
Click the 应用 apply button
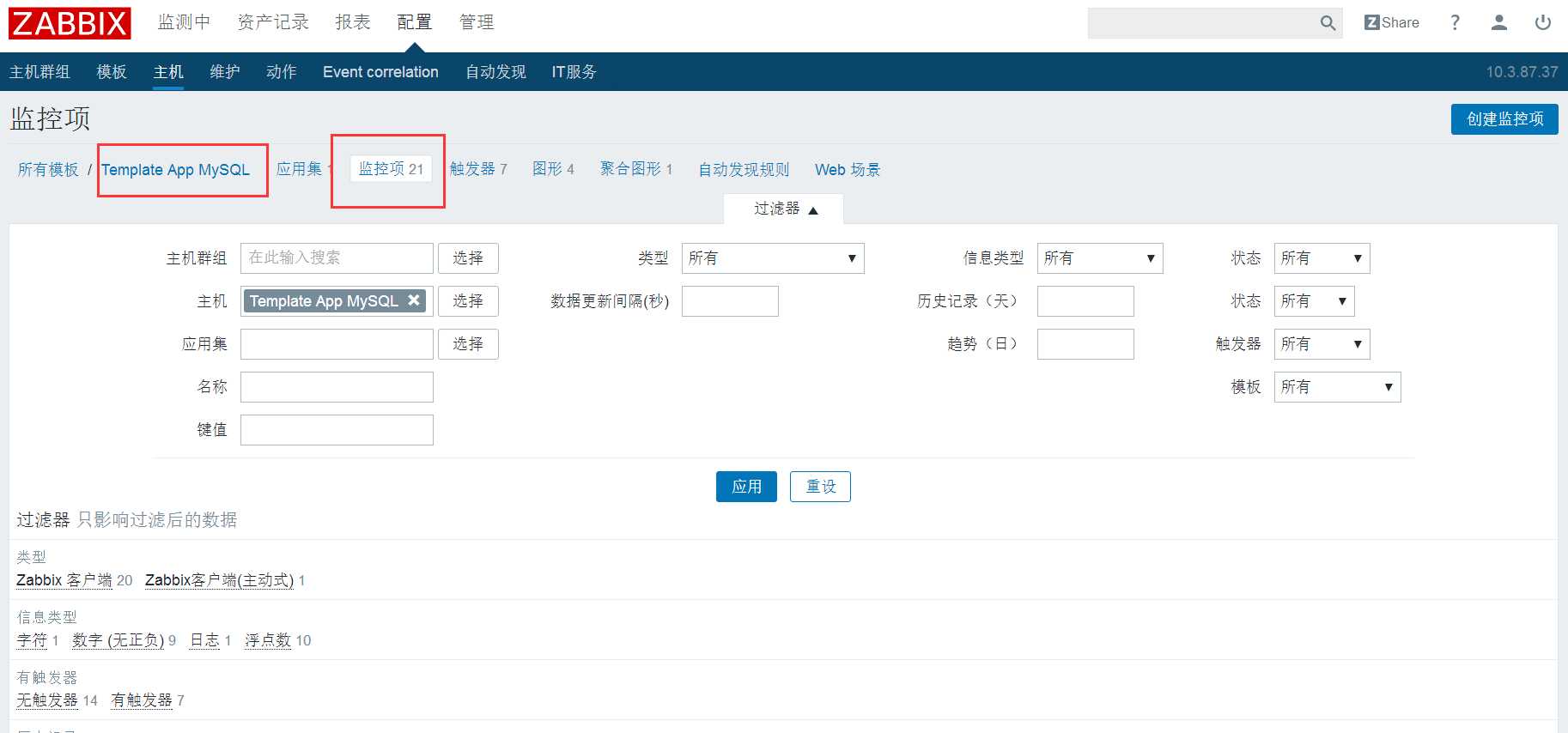746,487
